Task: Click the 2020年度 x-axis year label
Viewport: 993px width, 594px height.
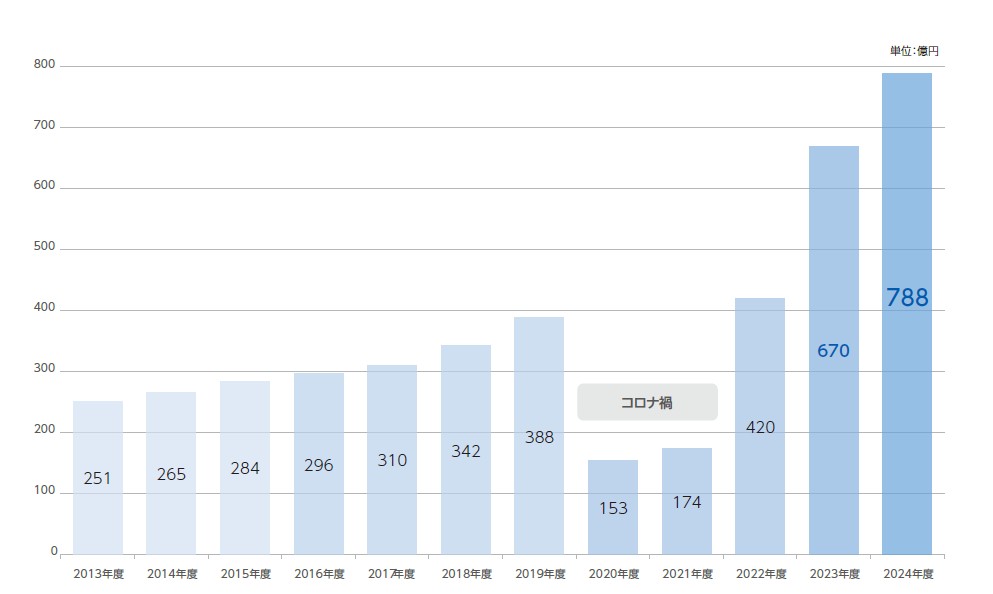Action: pos(613,574)
